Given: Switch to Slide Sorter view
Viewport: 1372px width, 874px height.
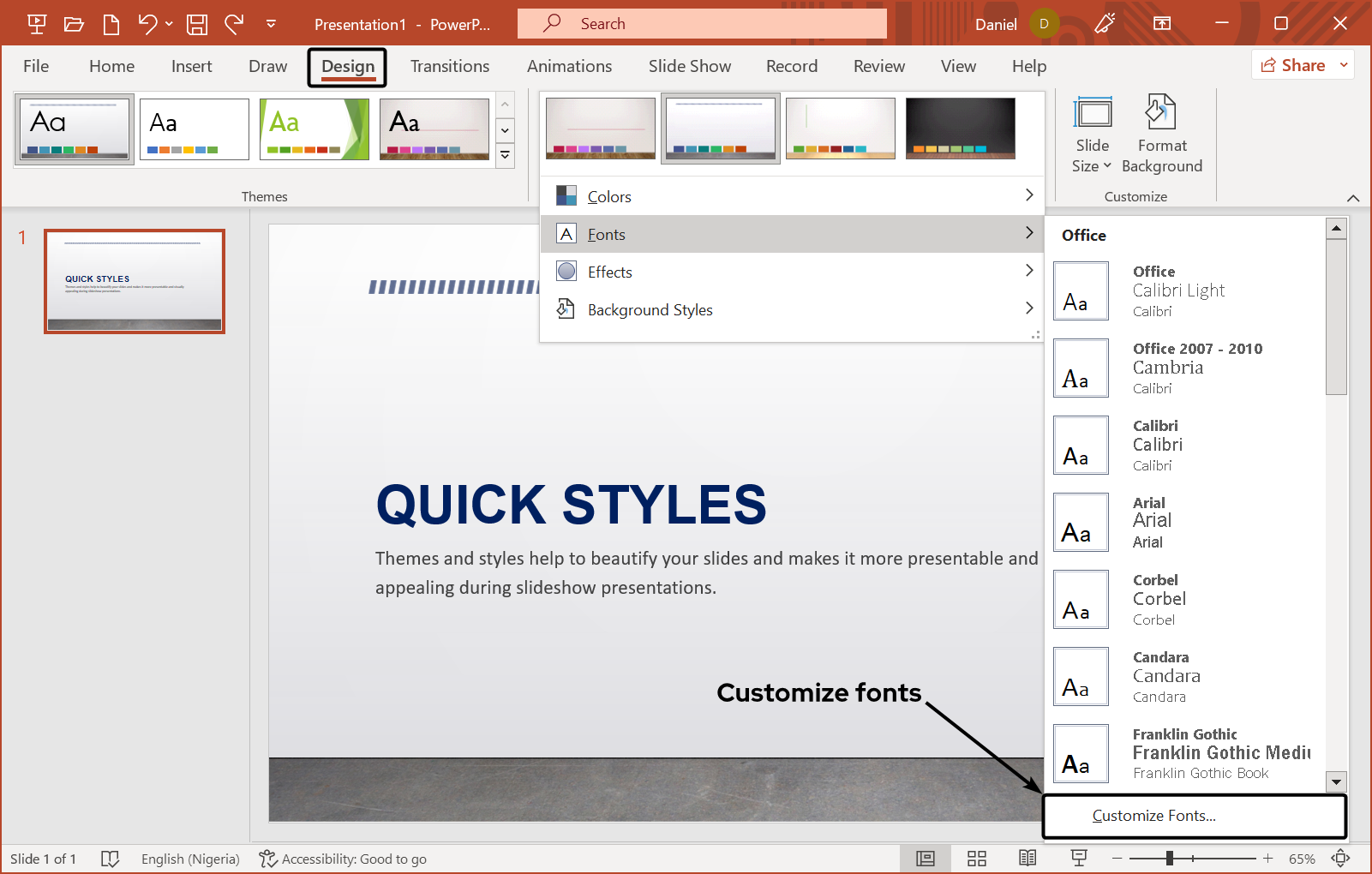Looking at the screenshot, I should 976,858.
